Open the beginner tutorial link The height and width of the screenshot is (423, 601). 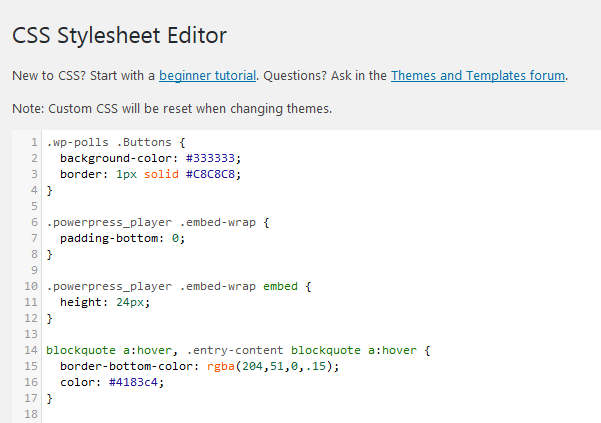208,75
